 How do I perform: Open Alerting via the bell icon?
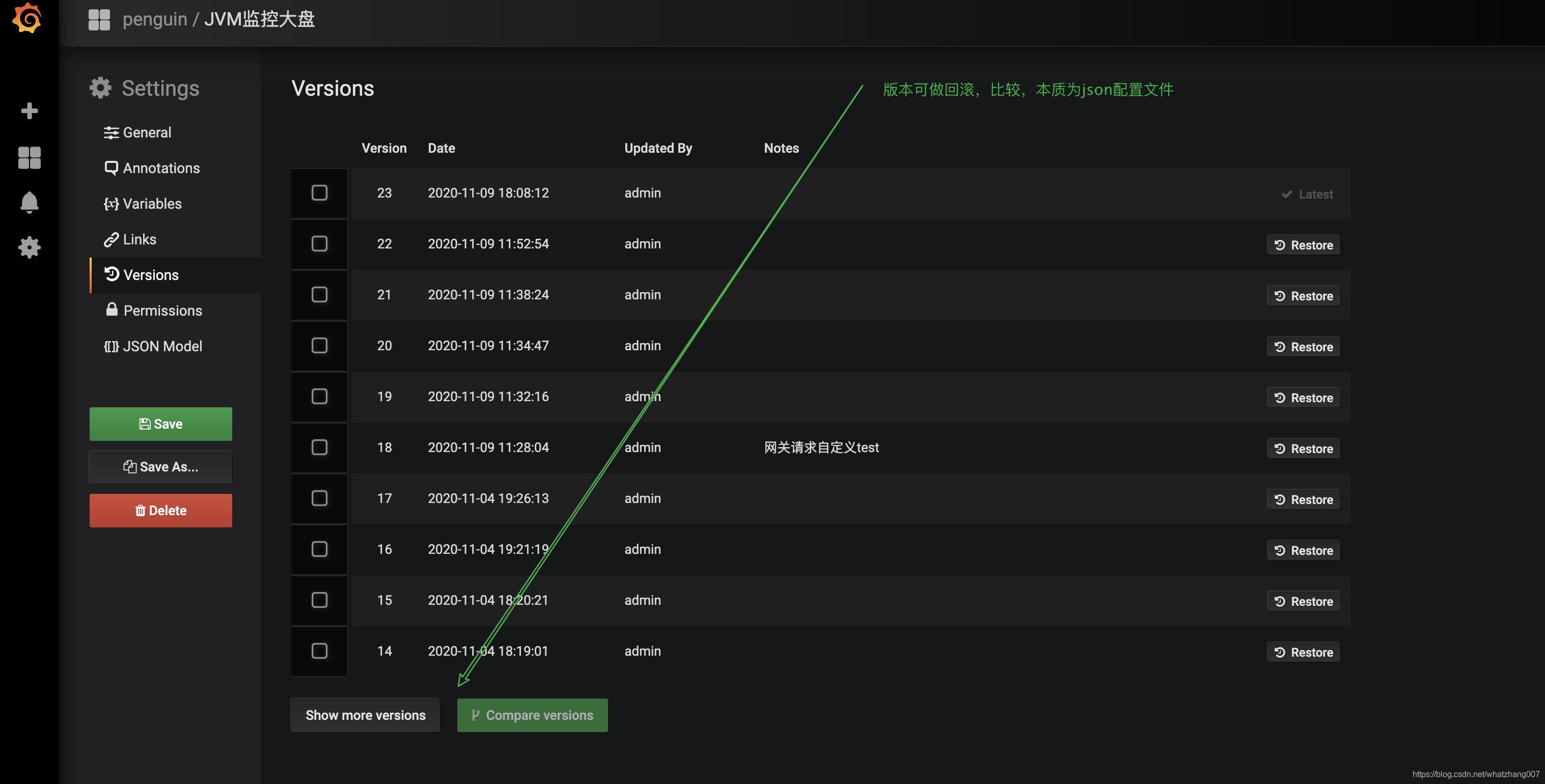[29, 203]
